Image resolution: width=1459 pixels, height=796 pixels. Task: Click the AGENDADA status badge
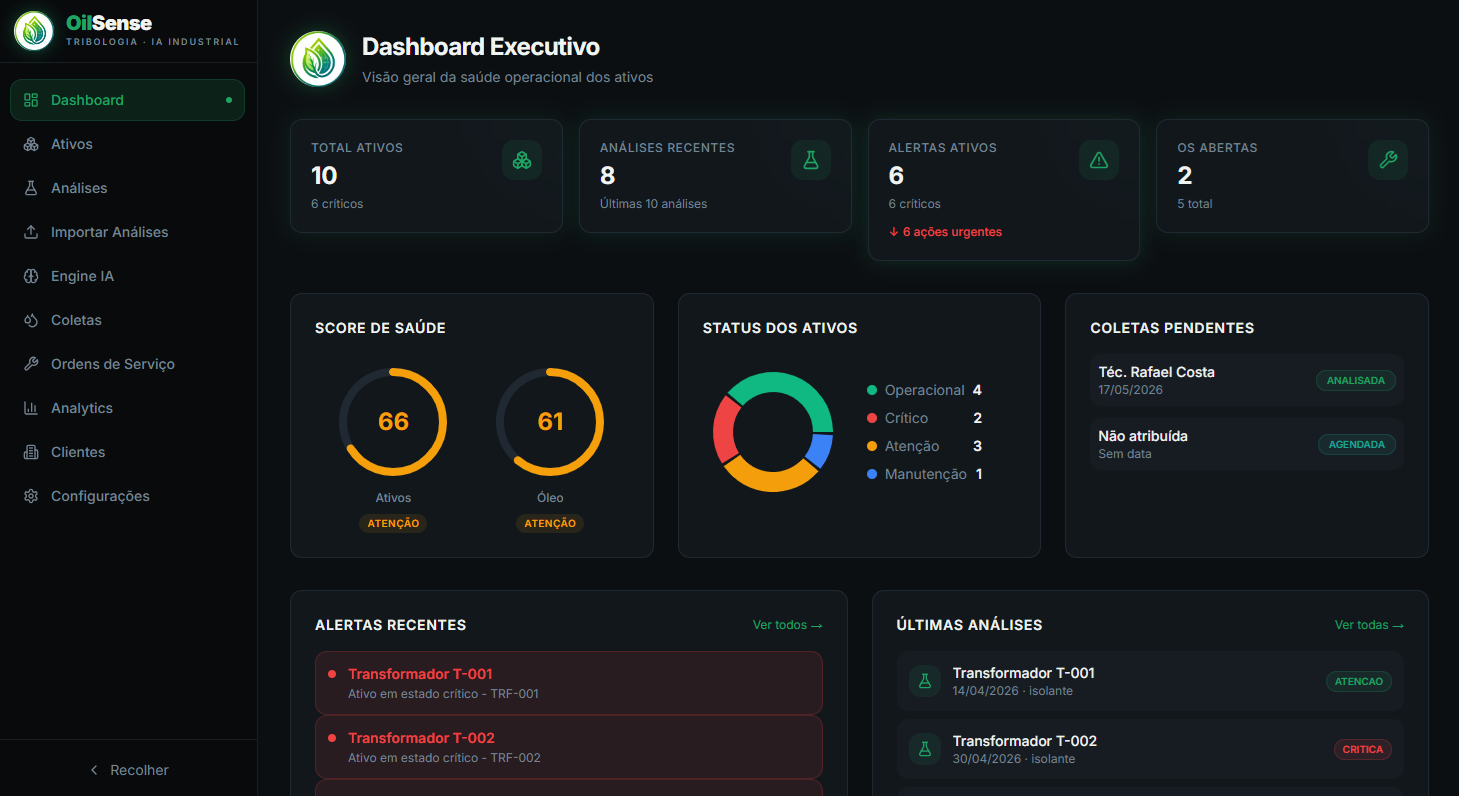(1356, 444)
